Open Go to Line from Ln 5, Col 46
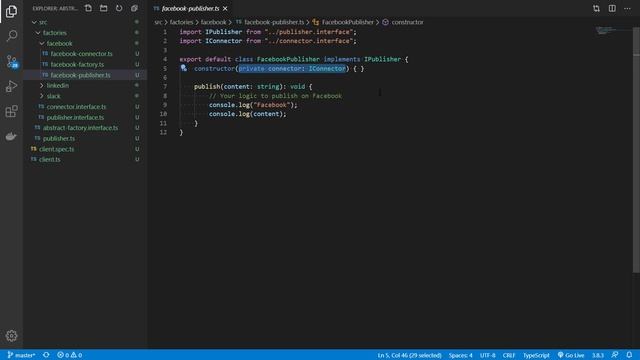The width and height of the screenshot is (640, 360). coord(409,355)
